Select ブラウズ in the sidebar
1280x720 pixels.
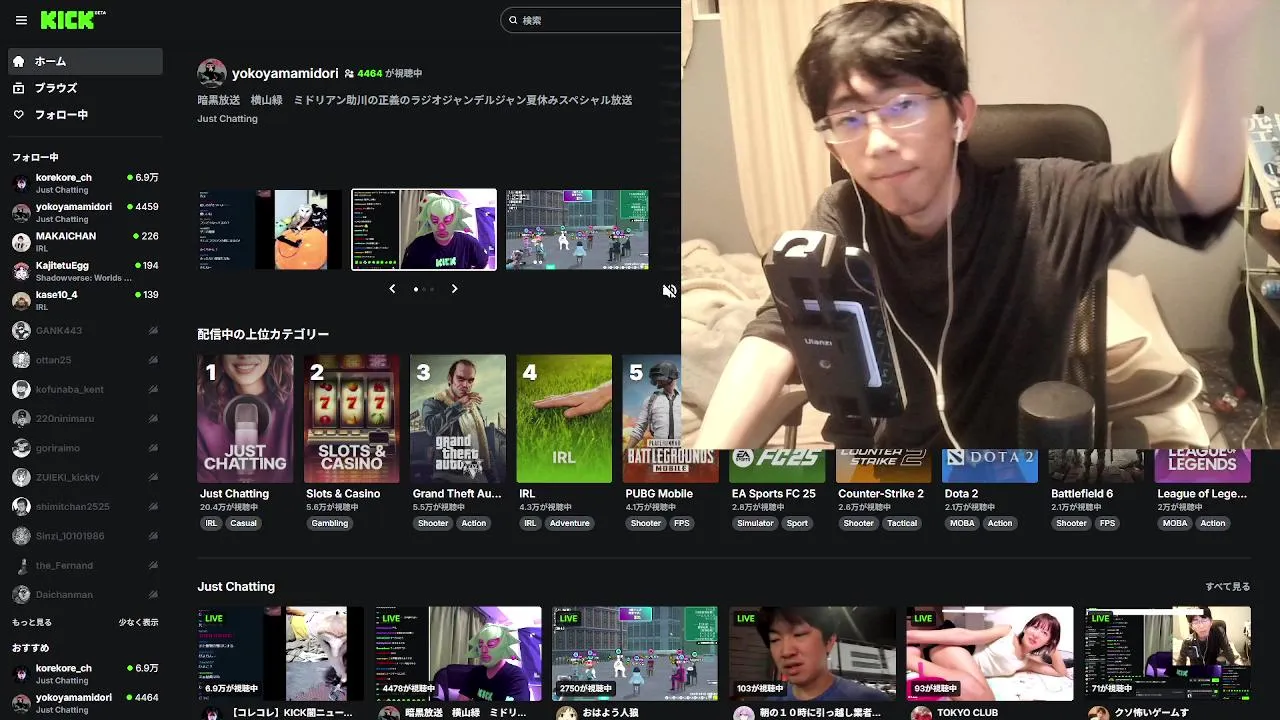pos(84,88)
